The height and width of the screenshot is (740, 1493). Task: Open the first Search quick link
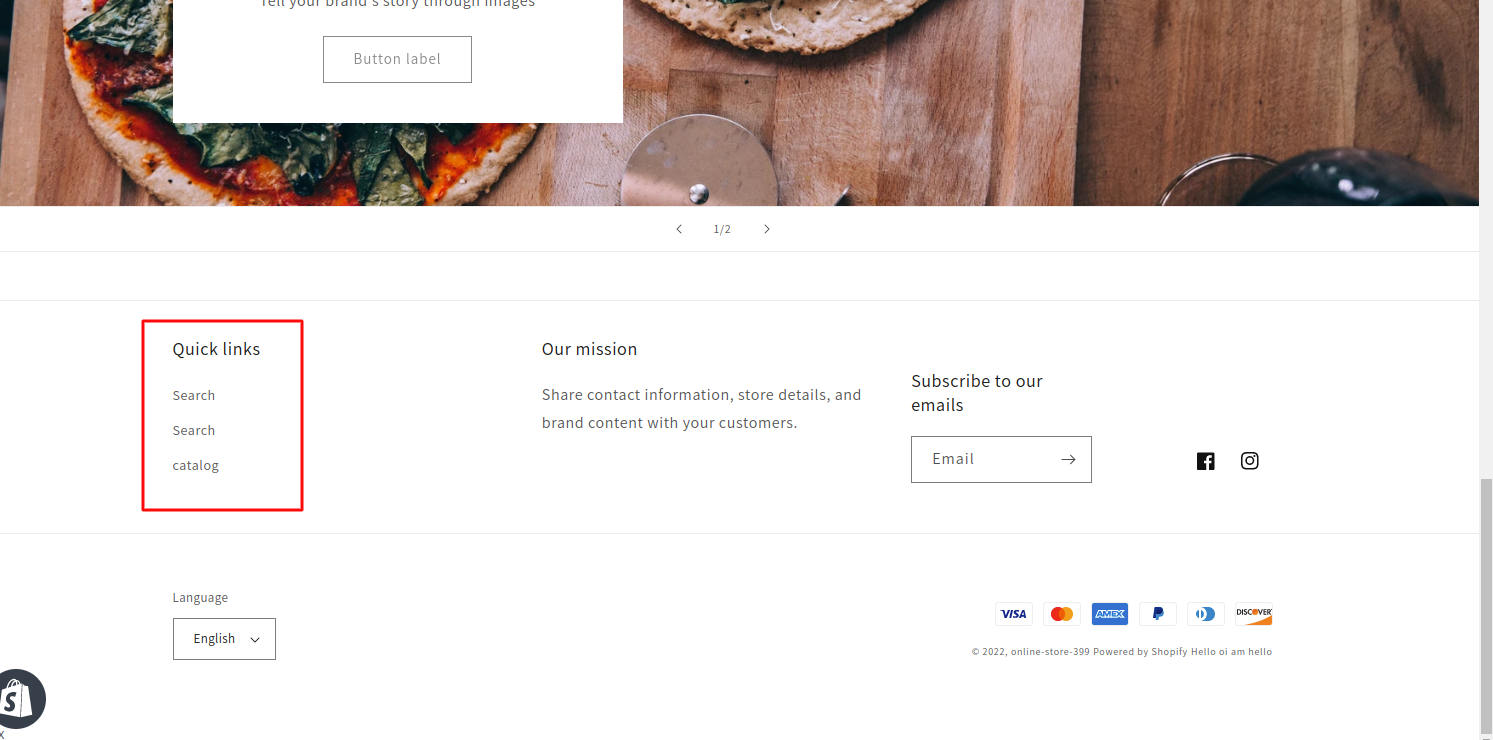click(194, 396)
